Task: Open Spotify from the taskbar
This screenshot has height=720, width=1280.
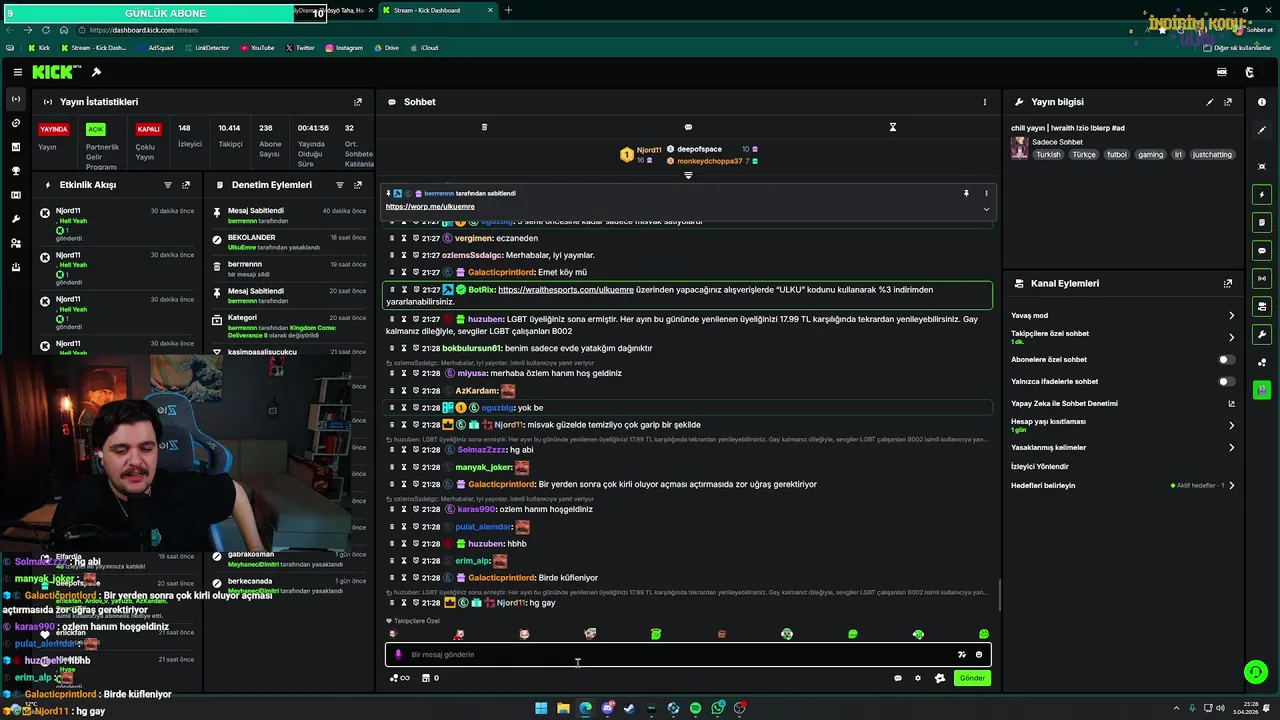Action: click(x=695, y=708)
